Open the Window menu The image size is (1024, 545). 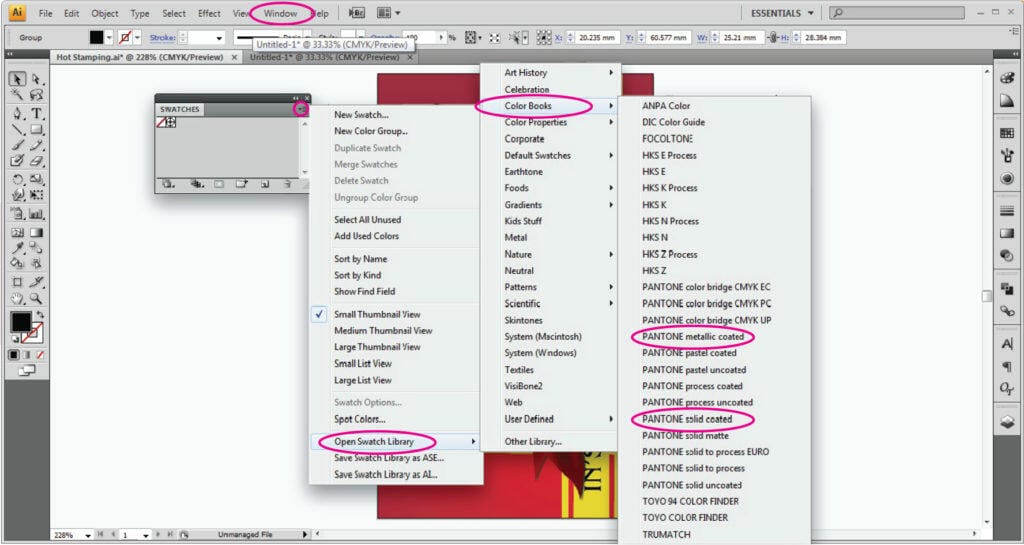[280, 14]
